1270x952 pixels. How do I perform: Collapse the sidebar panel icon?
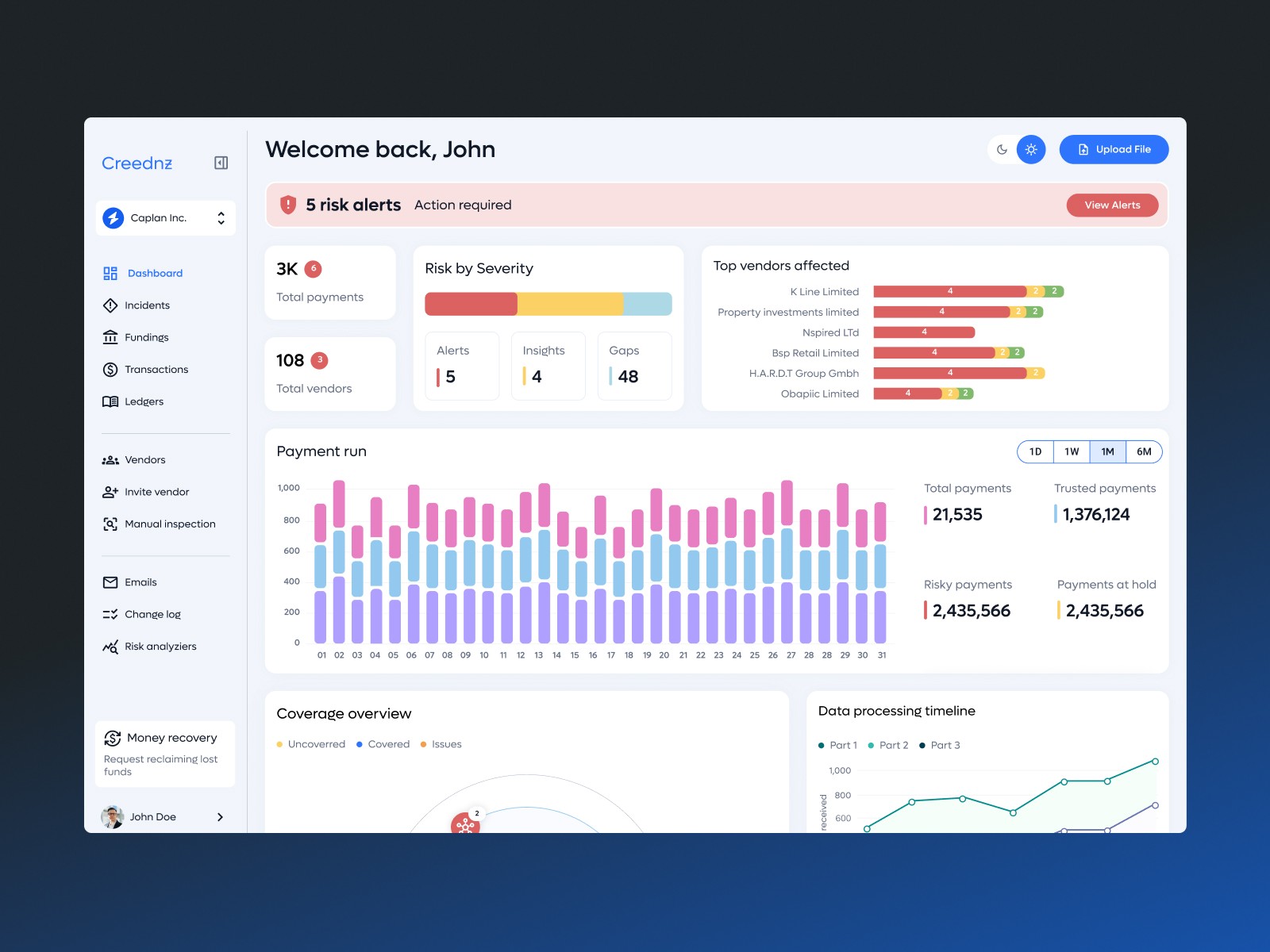click(x=221, y=163)
